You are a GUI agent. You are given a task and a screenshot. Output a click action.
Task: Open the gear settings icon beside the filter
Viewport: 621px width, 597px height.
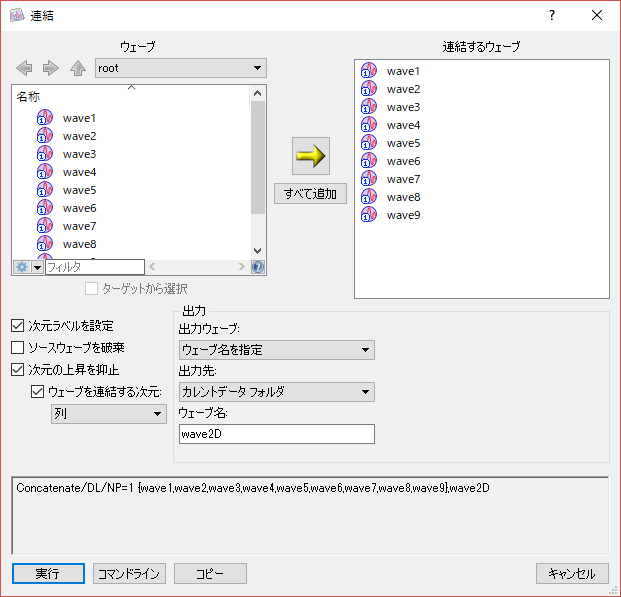[x=22, y=267]
